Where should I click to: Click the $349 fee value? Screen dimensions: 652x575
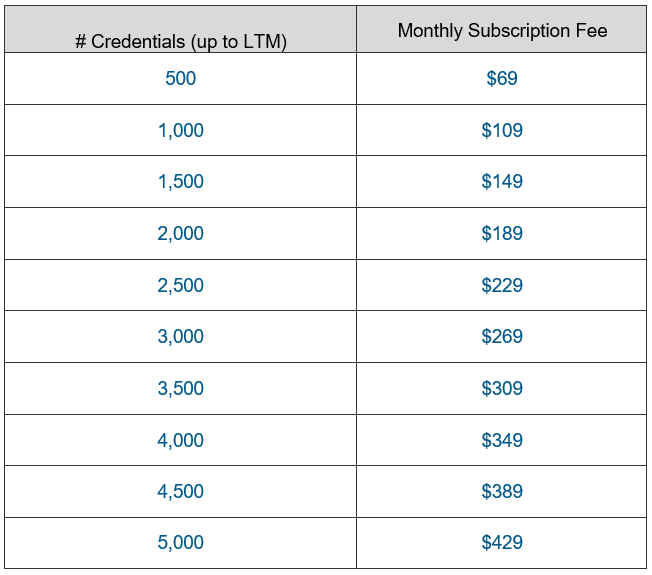pos(502,440)
